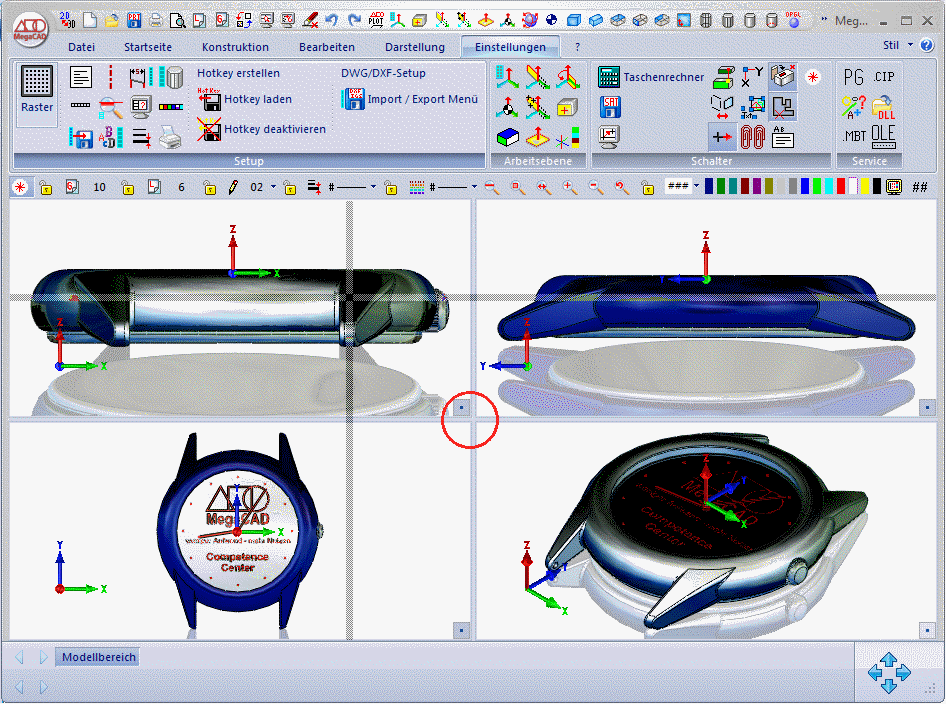Click the paperclip icon in the Schalter group
The height and width of the screenshot is (704, 946).
point(752,137)
